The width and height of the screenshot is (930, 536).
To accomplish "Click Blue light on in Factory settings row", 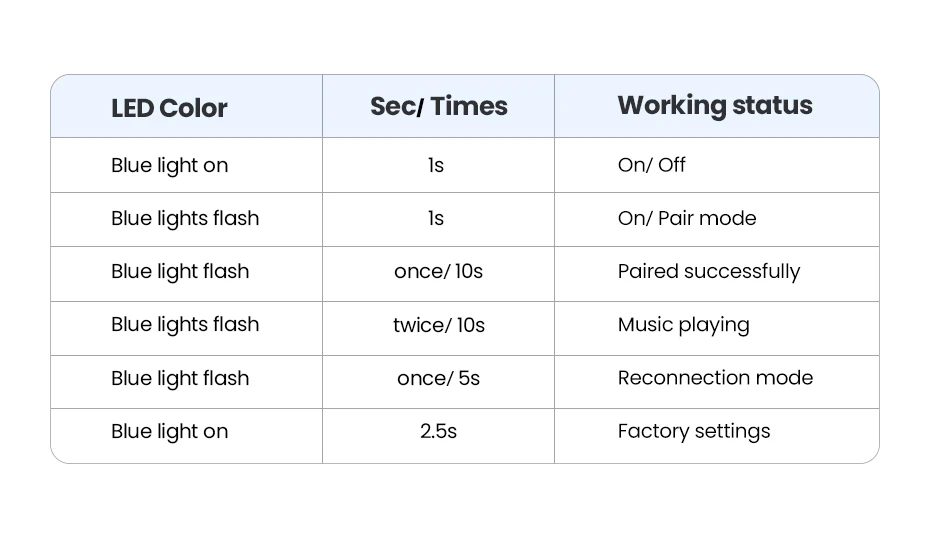I will pyautogui.click(x=169, y=431).
